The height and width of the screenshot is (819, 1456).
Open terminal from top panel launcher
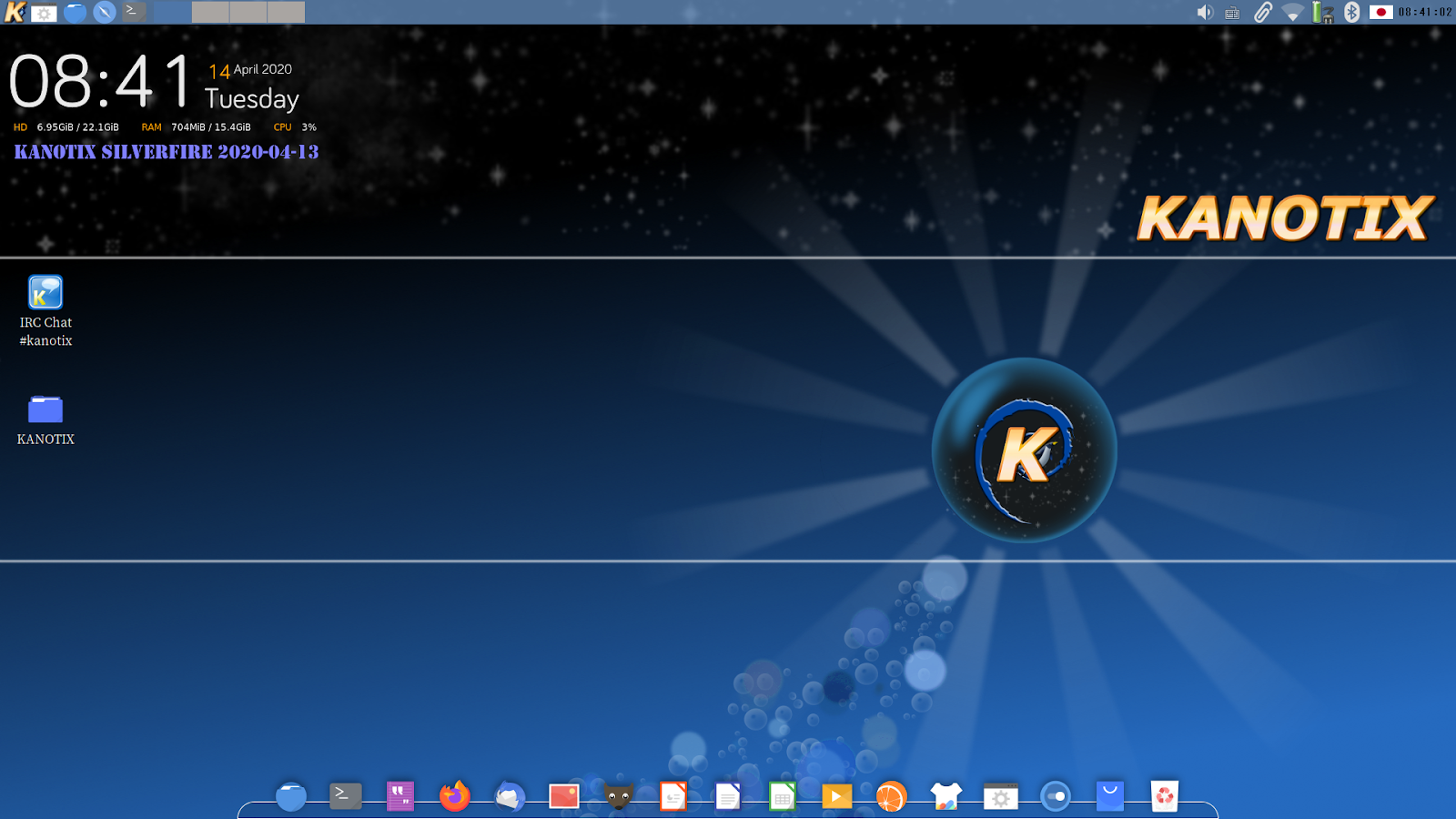(x=135, y=12)
